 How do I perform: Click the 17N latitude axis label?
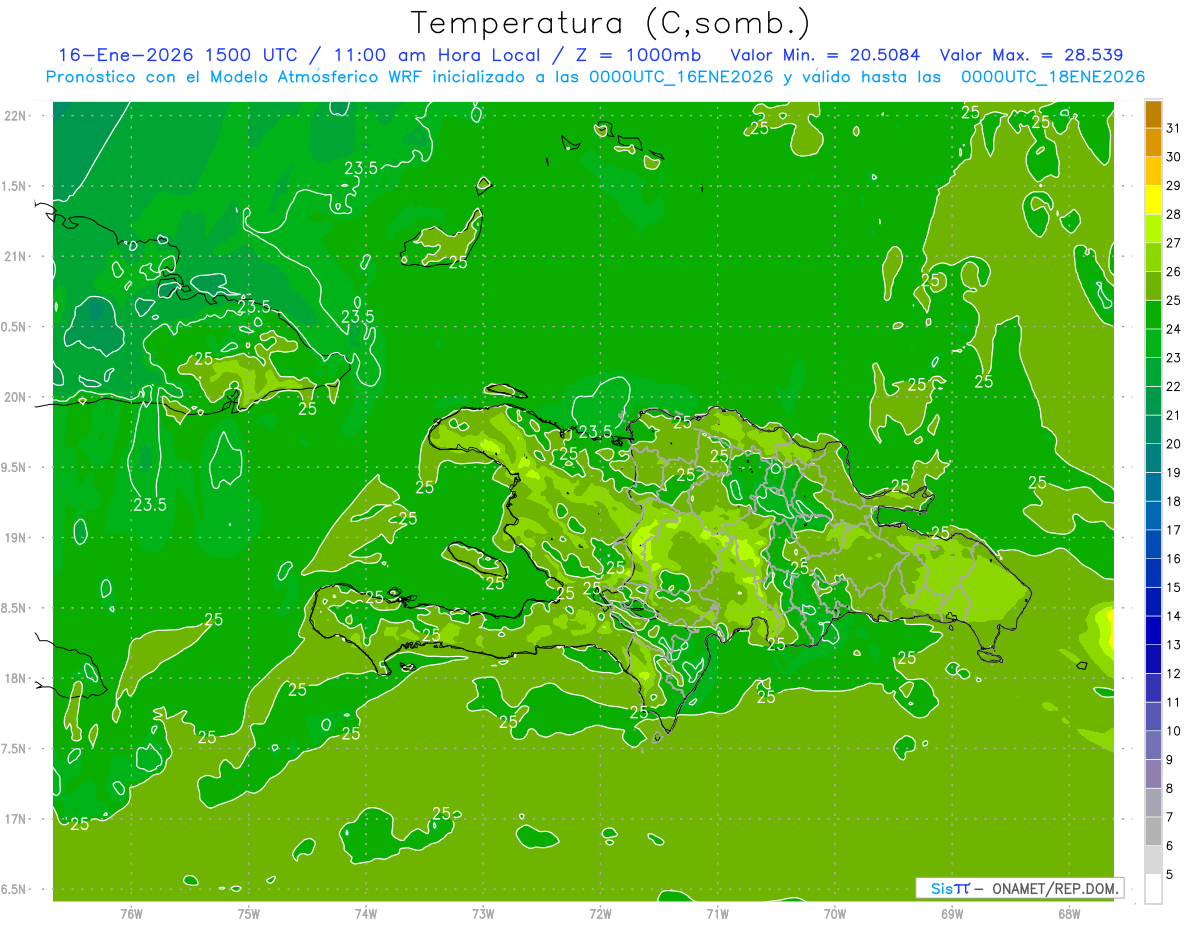(14, 819)
